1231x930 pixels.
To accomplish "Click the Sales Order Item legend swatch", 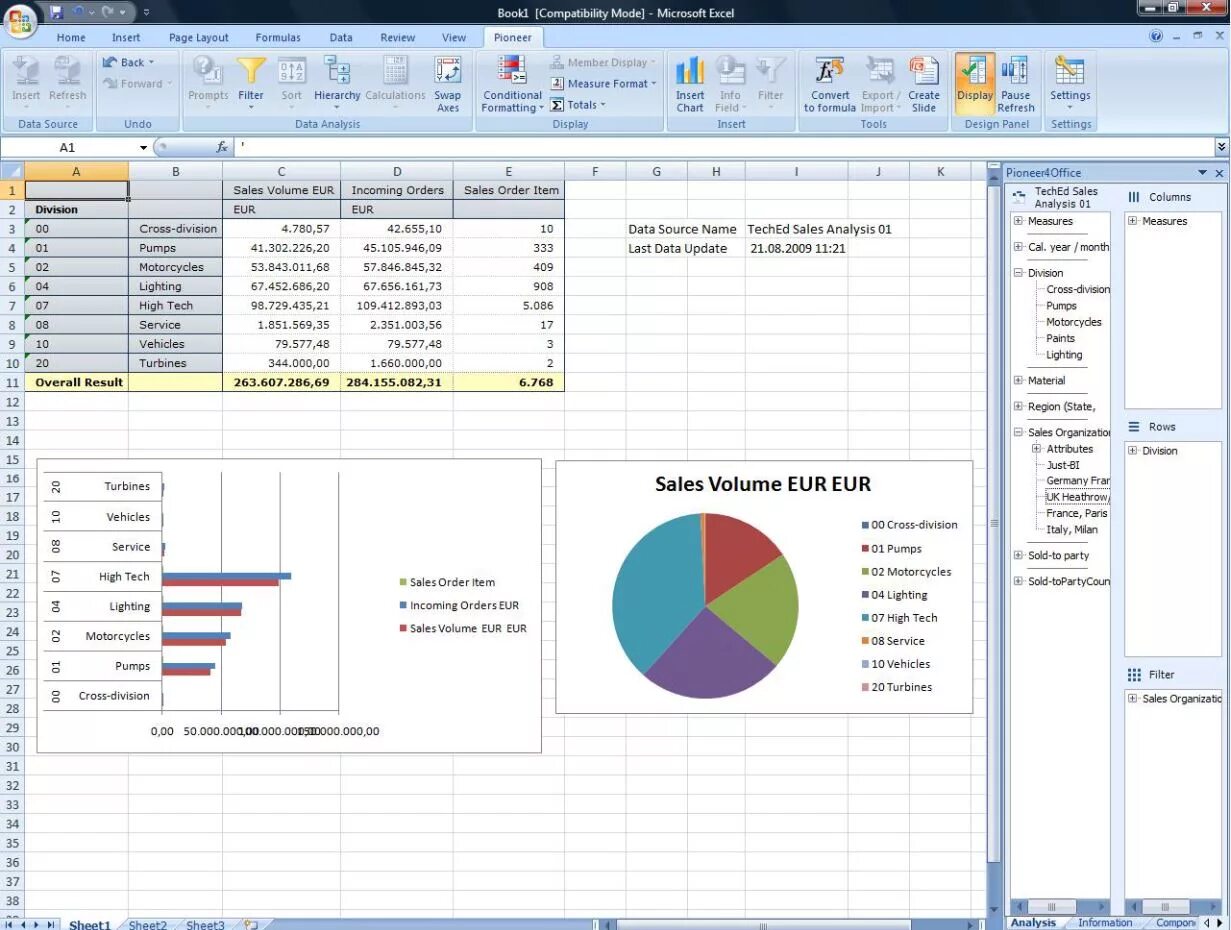I will click(x=403, y=582).
